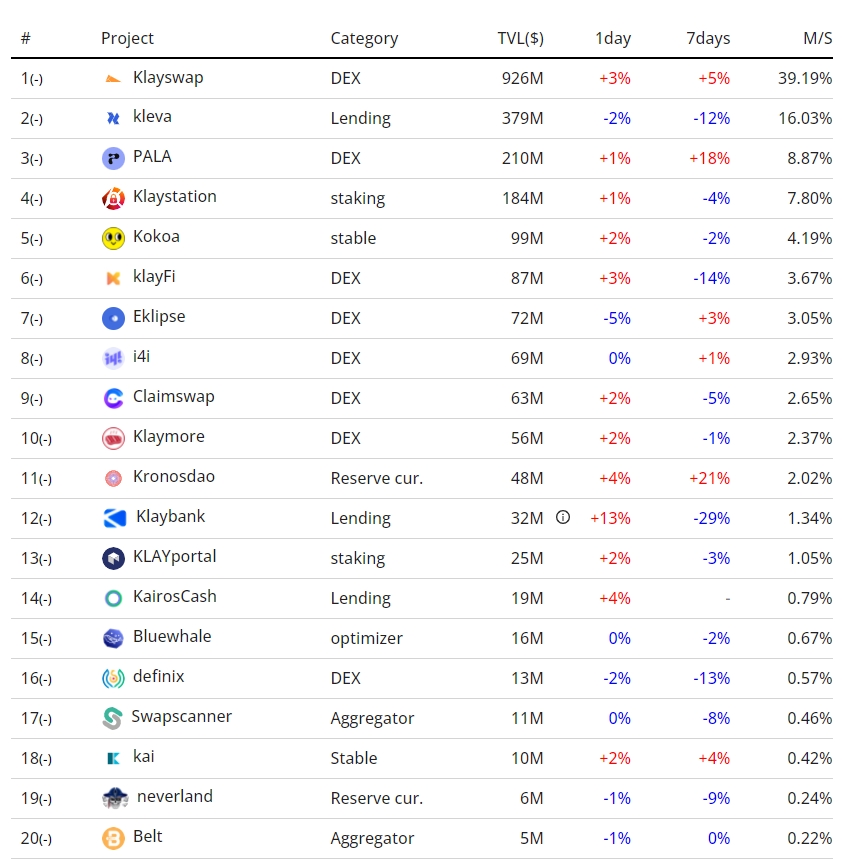Click the 1day column header

coord(613,39)
